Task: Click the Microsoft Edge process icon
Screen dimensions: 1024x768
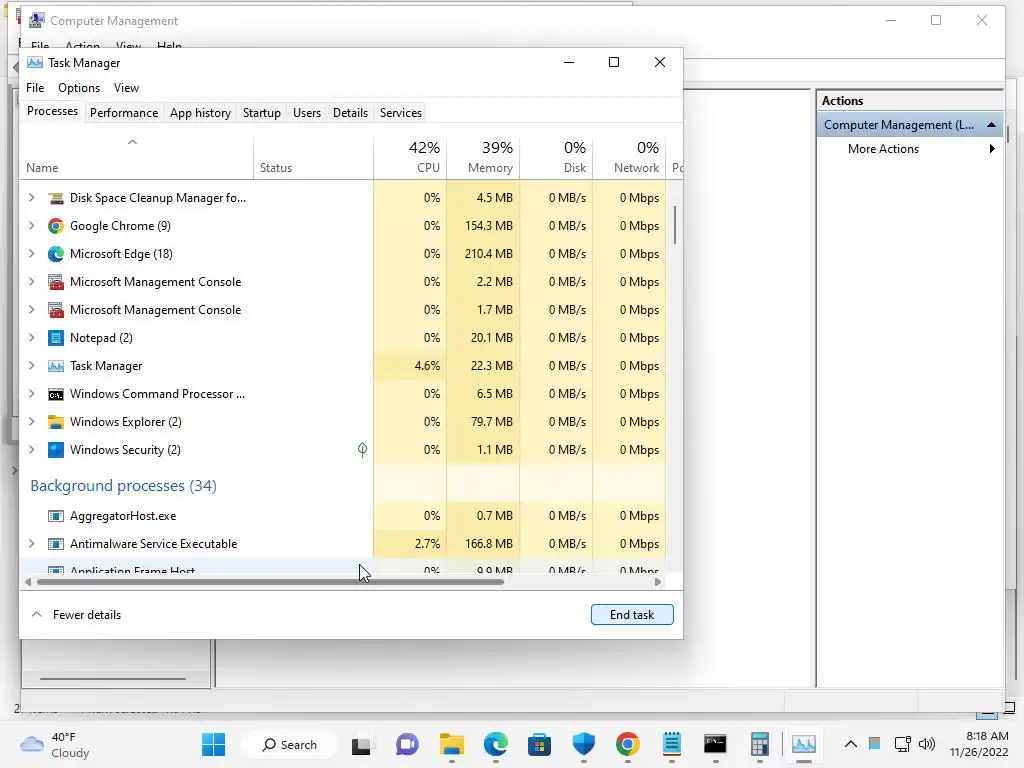Action: tap(56, 254)
